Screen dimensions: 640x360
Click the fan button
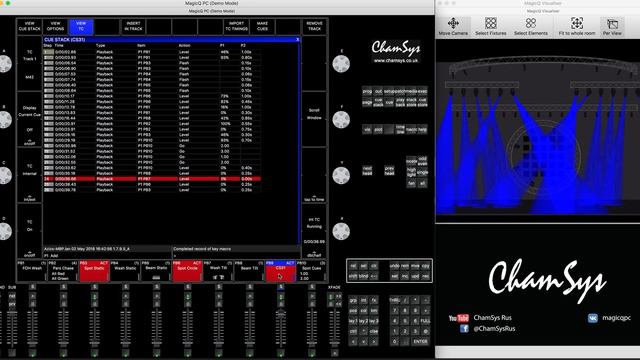coord(411,184)
